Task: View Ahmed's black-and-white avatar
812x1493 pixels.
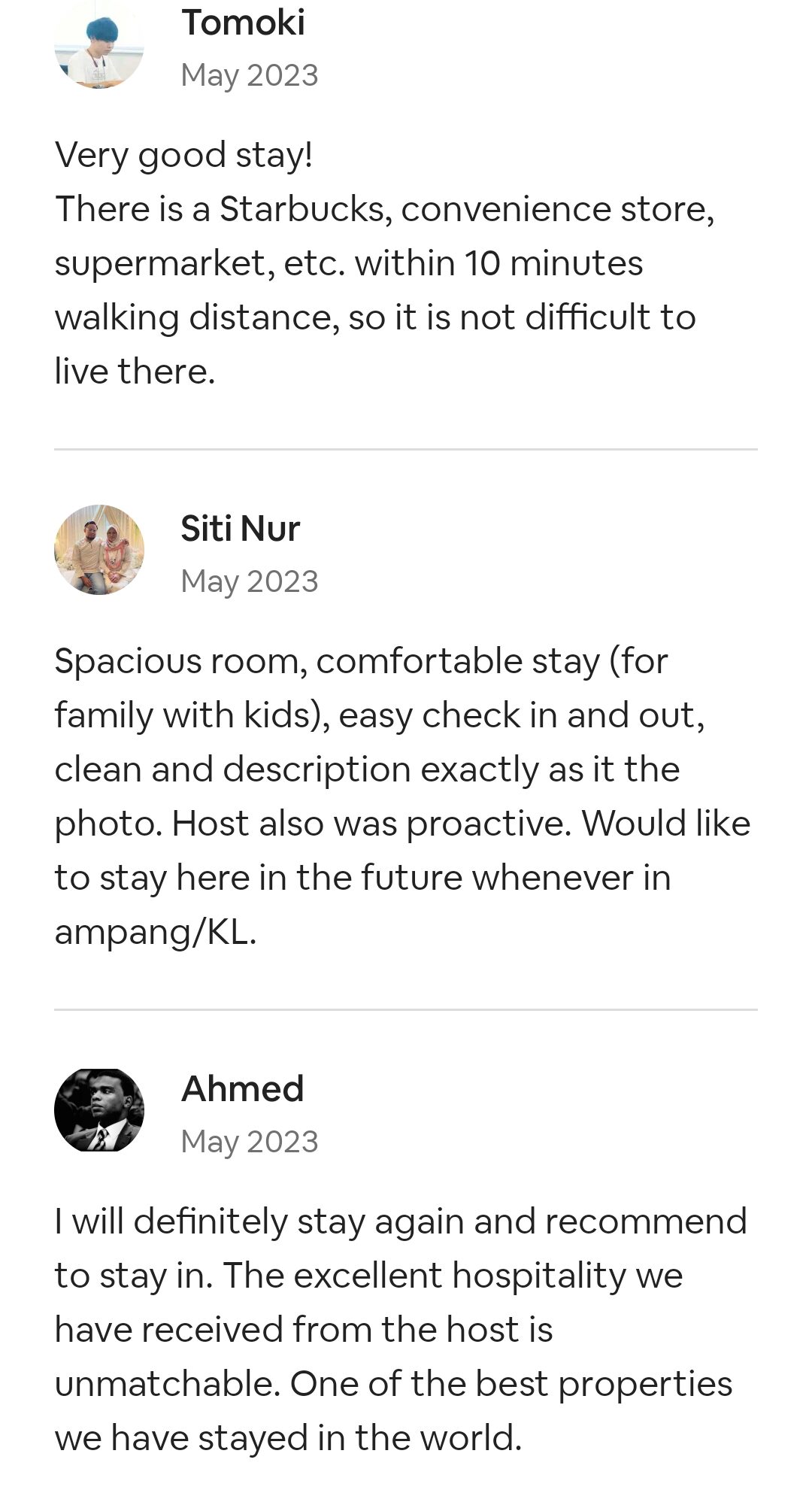Action: click(x=99, y=1110)
